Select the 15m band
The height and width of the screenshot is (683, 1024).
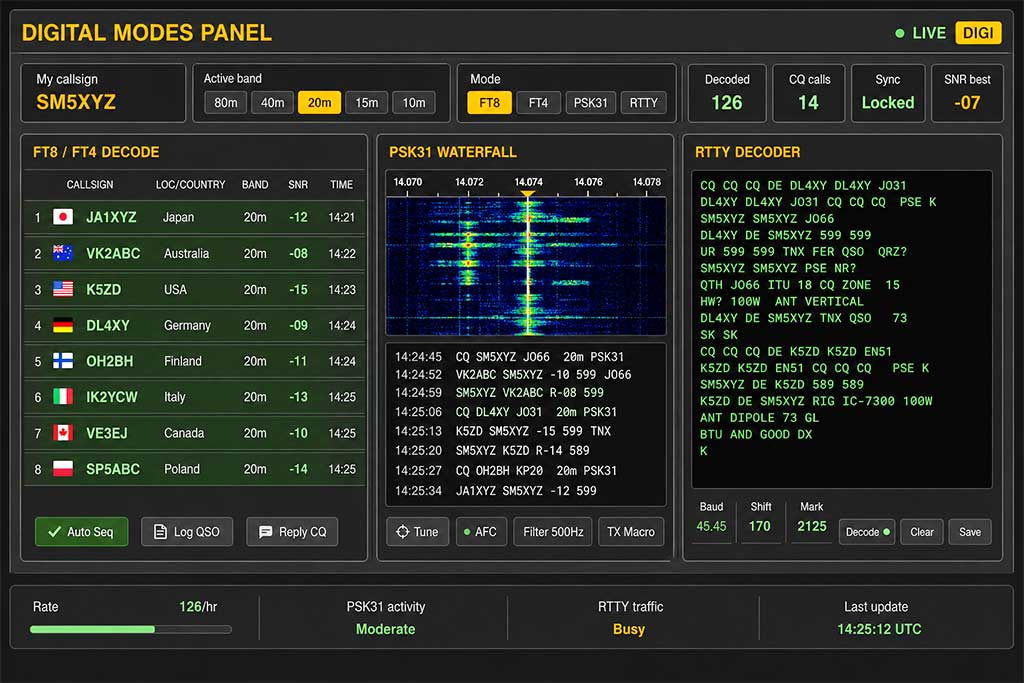(366, 103)
